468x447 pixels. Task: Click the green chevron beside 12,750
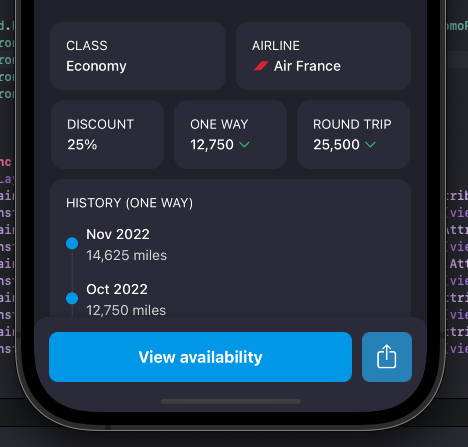tap(244, 145)
